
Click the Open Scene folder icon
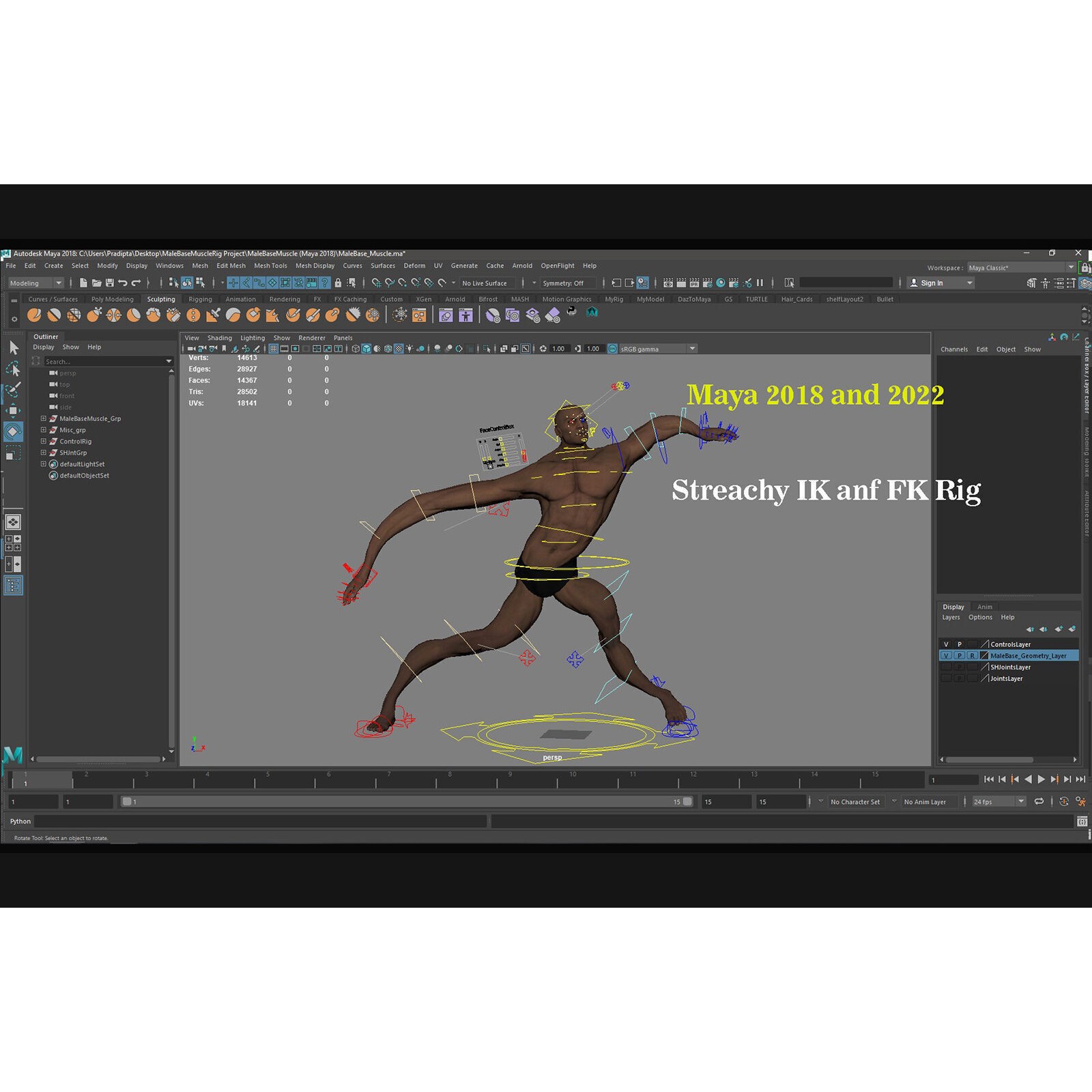point(96,283)
